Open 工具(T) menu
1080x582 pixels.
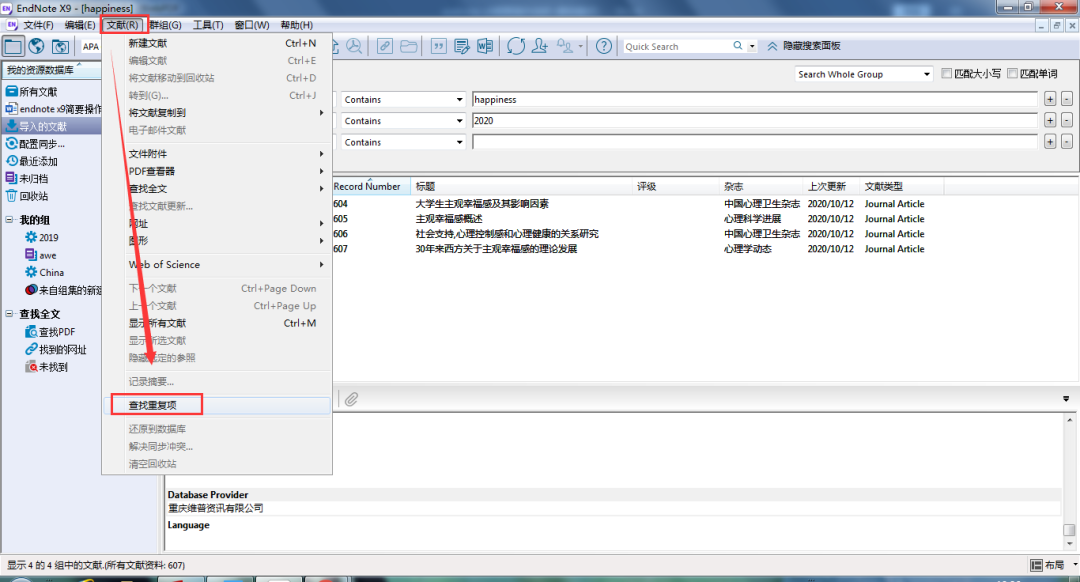coord(208,25)
